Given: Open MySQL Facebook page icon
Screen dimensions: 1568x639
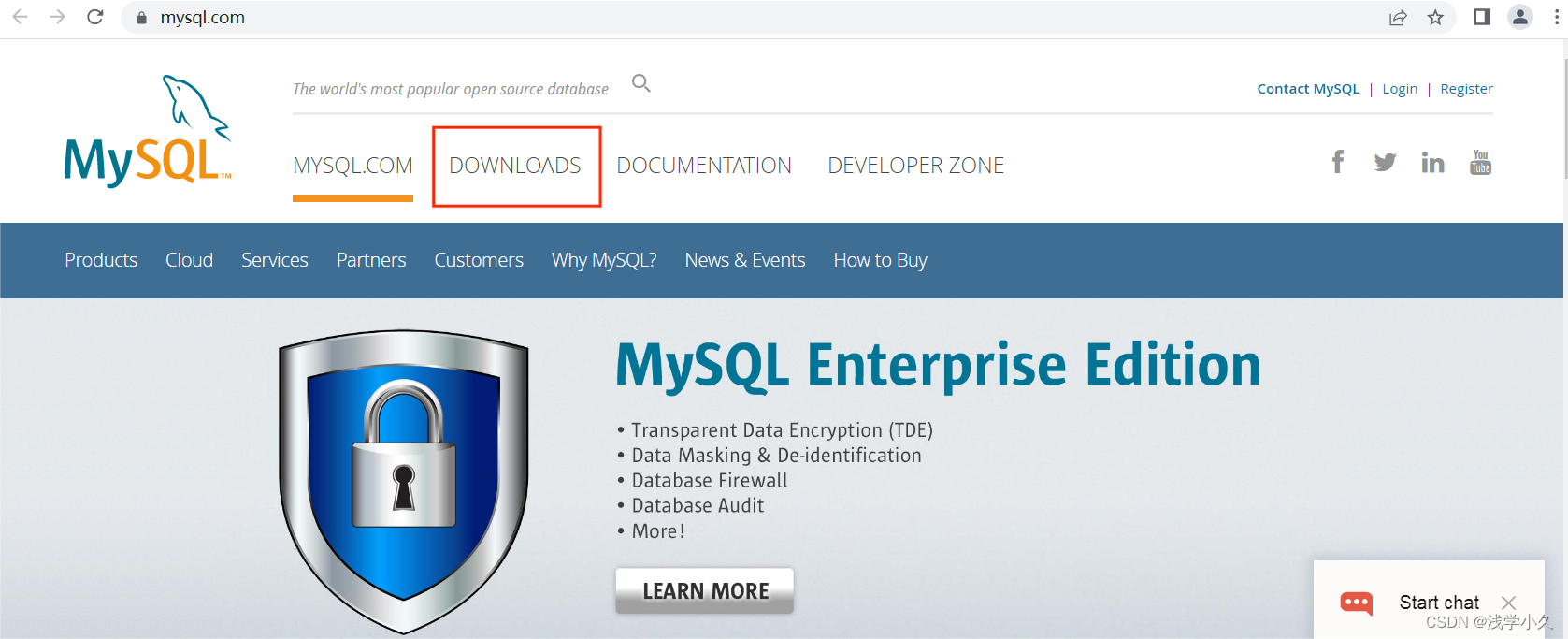Looking at the screenshot, I should coord(1338,162).
